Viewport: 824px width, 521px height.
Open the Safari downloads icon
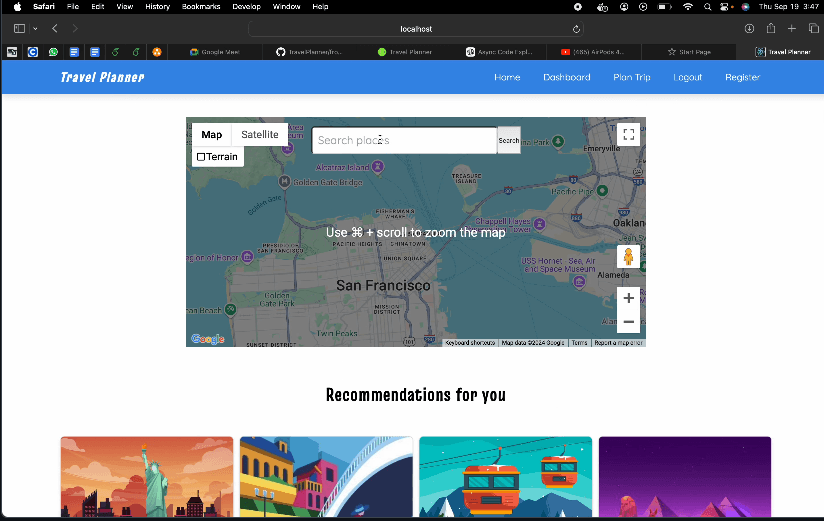click(749, 28)
